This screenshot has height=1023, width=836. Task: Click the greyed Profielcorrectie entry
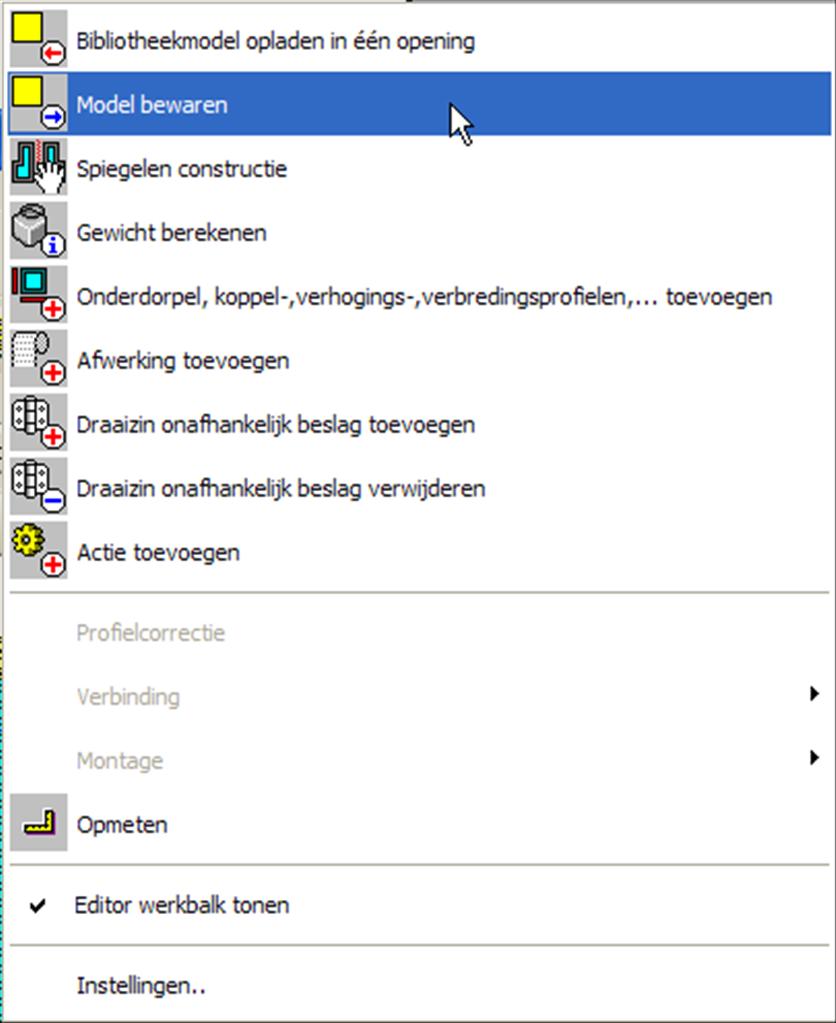tap(419, 633)
